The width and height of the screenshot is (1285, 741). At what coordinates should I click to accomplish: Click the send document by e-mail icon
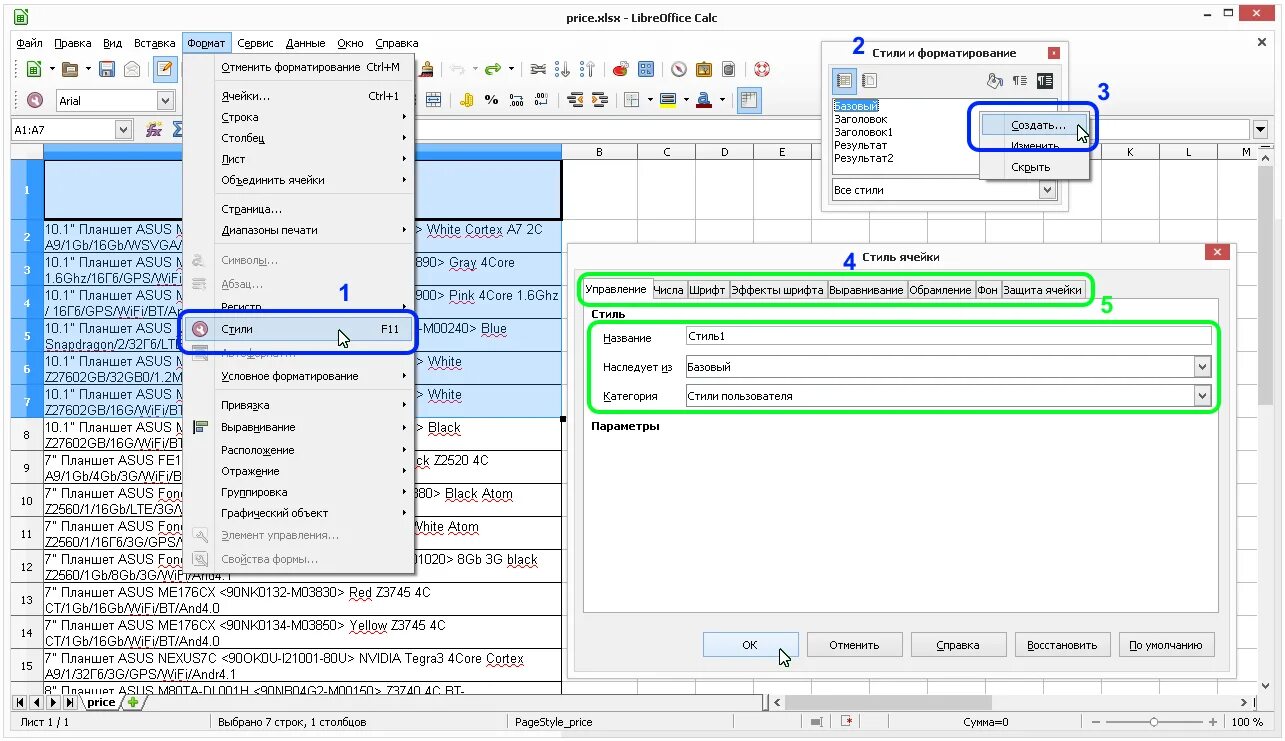[132, 69]
